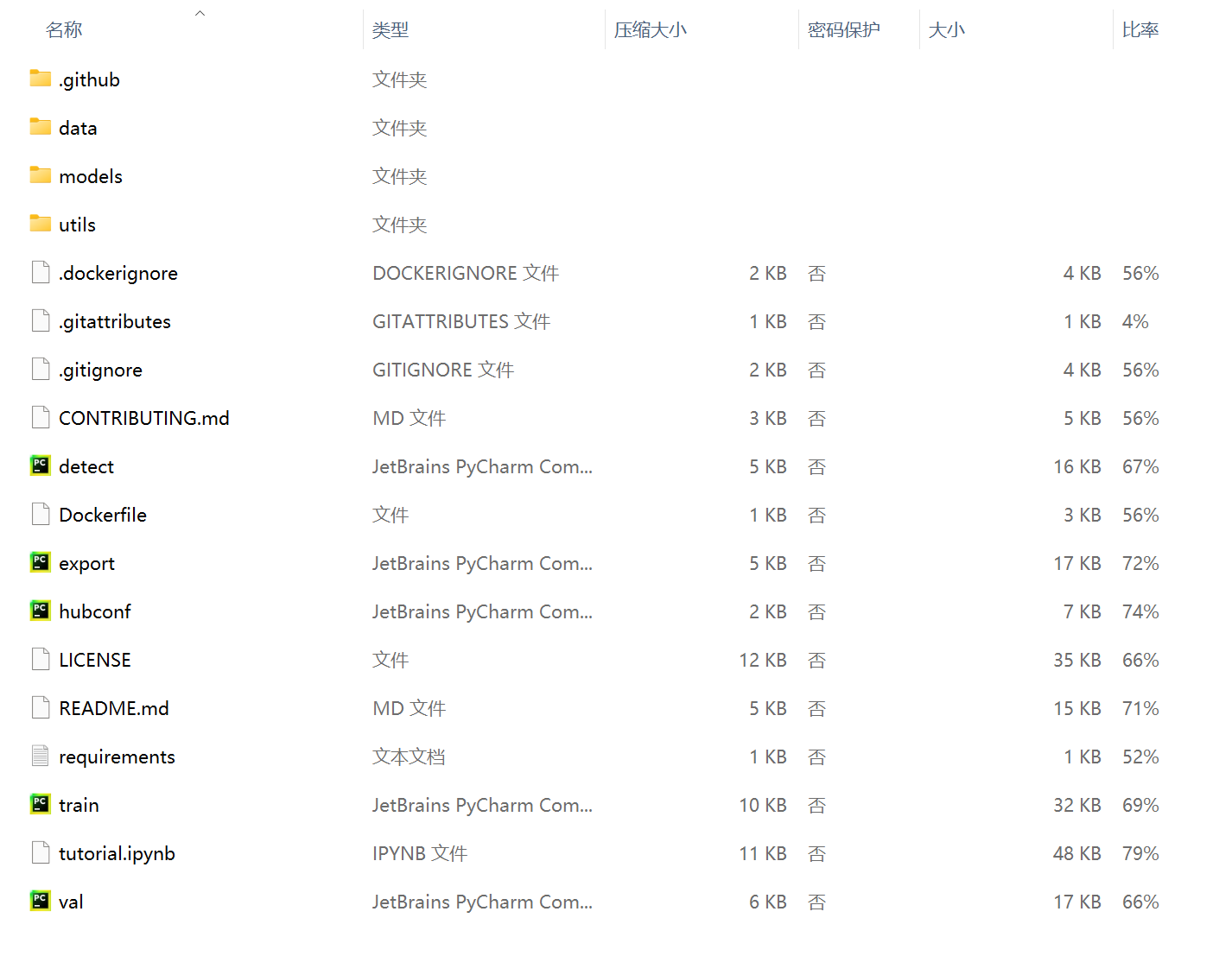Click the 79% ratio of tutorial.ipynb
Viewport: 1232px width, 956px height.
(x=1140, y=853)
